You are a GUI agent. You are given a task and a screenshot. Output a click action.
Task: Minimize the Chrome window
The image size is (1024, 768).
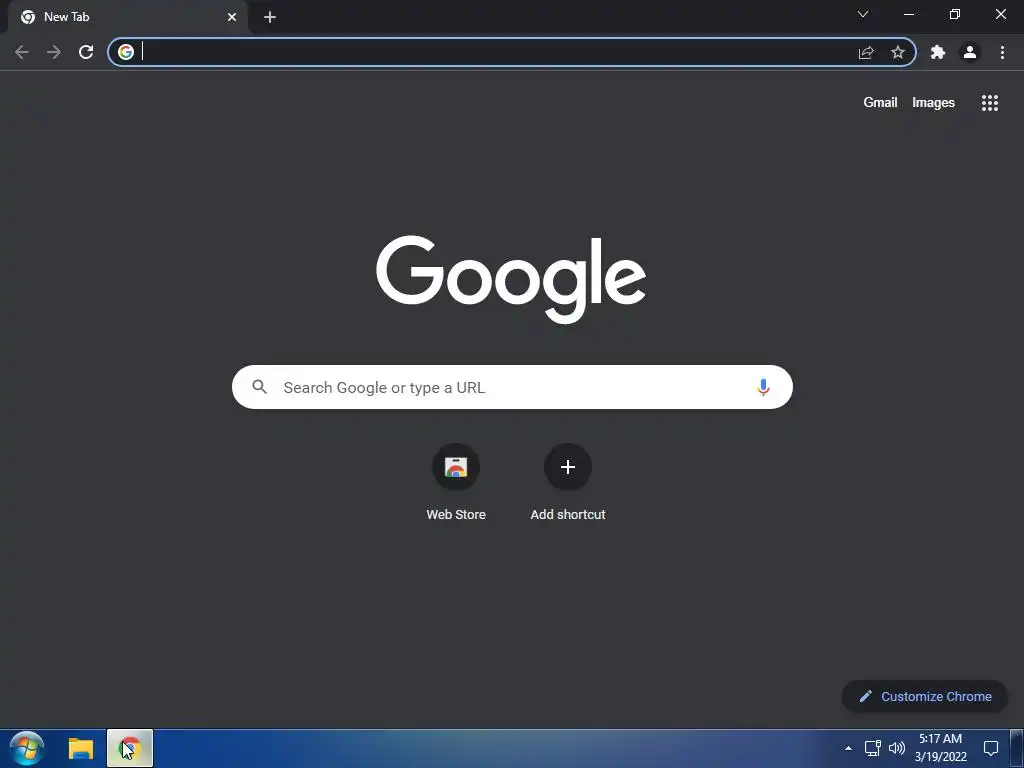[908, 14]
